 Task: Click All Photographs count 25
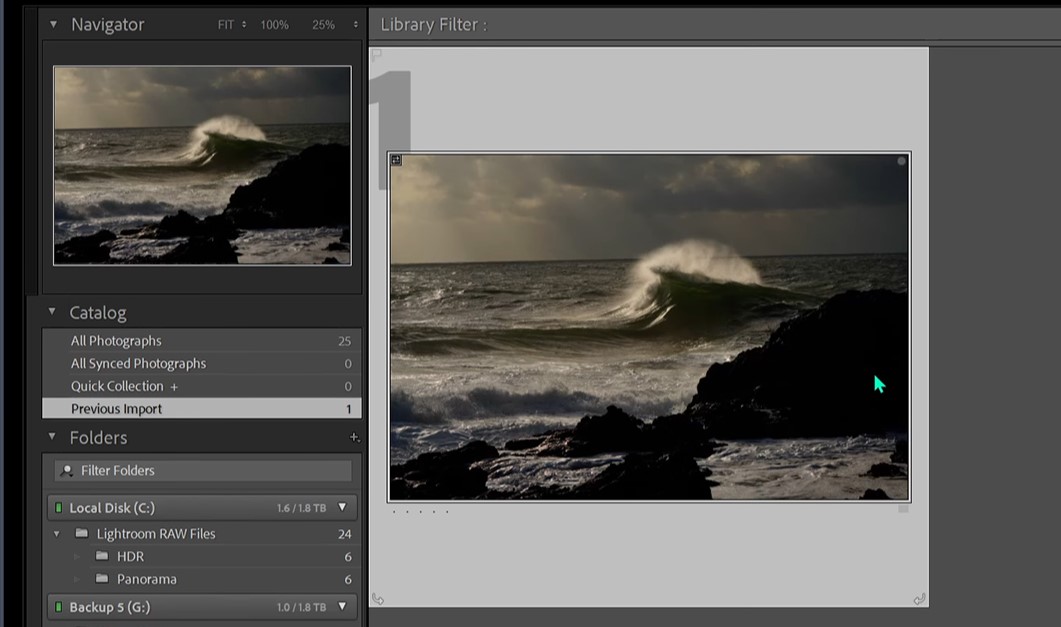click(344, 342)
